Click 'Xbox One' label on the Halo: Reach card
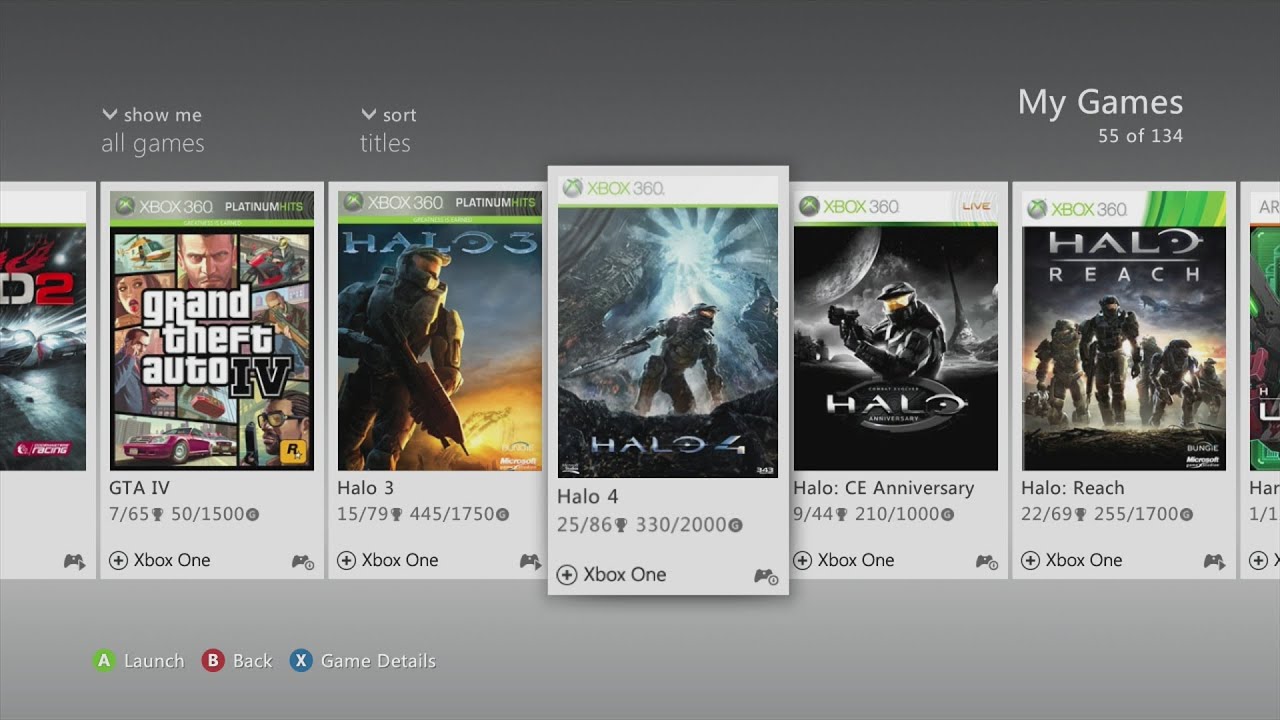Viewport: 1280px width, 720px height. tap(1084, 560)
